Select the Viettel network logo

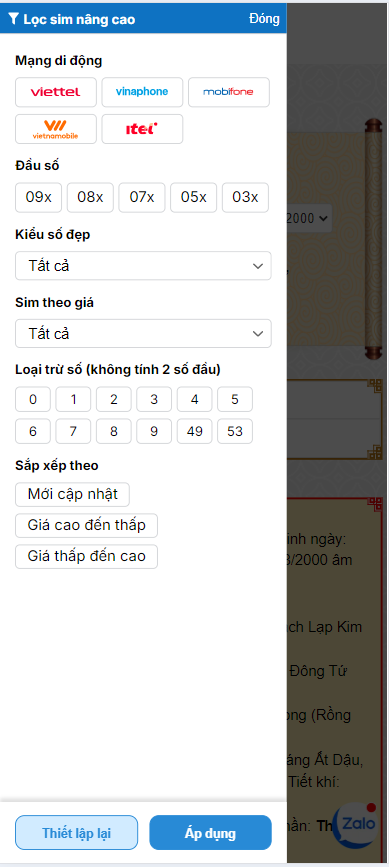coord(56,92)
